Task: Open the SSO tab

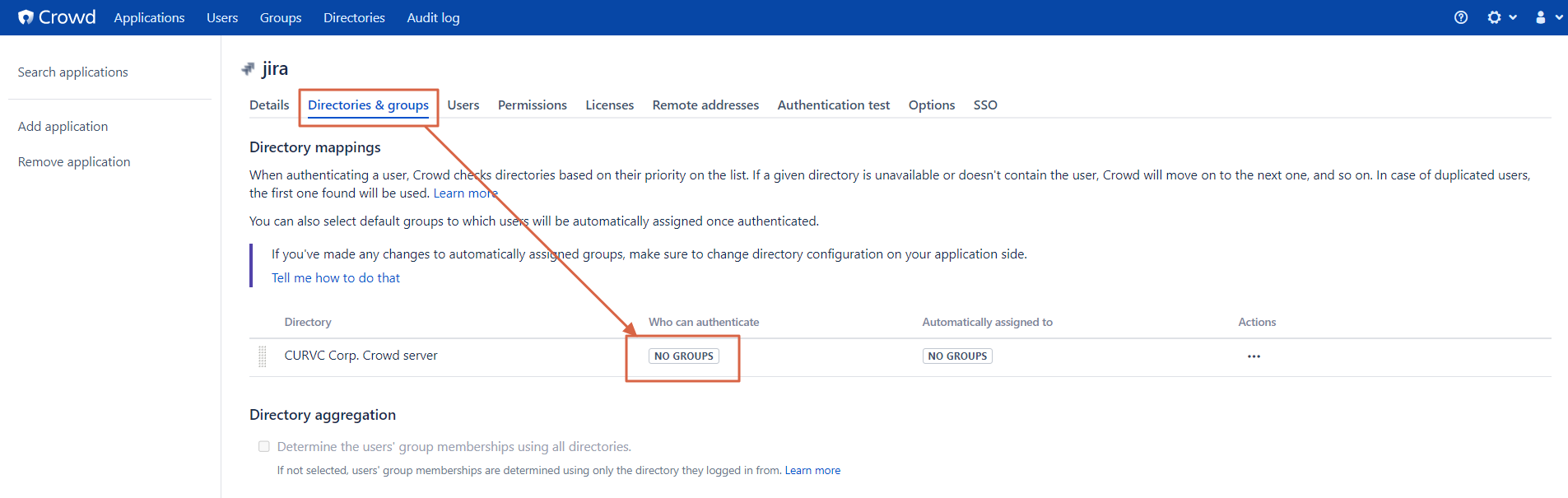Action: click(x=985, y=105)
